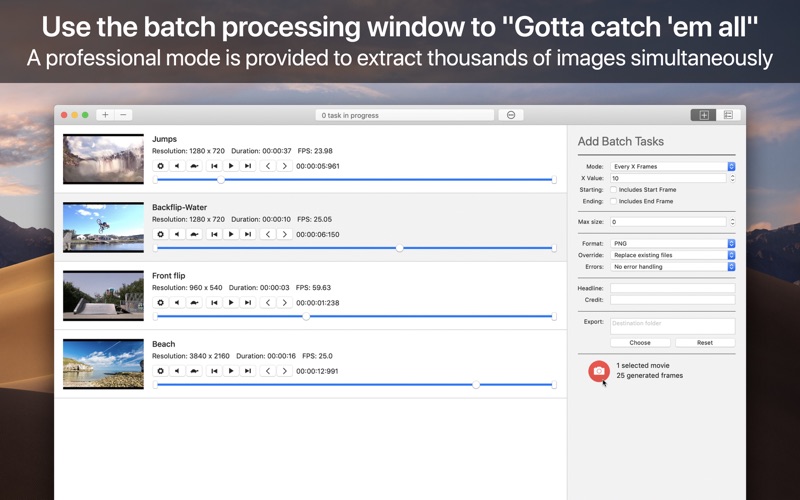The image size is (800, 500).
Task: Open the gear settings for Front flip
Action: [160, 303]
